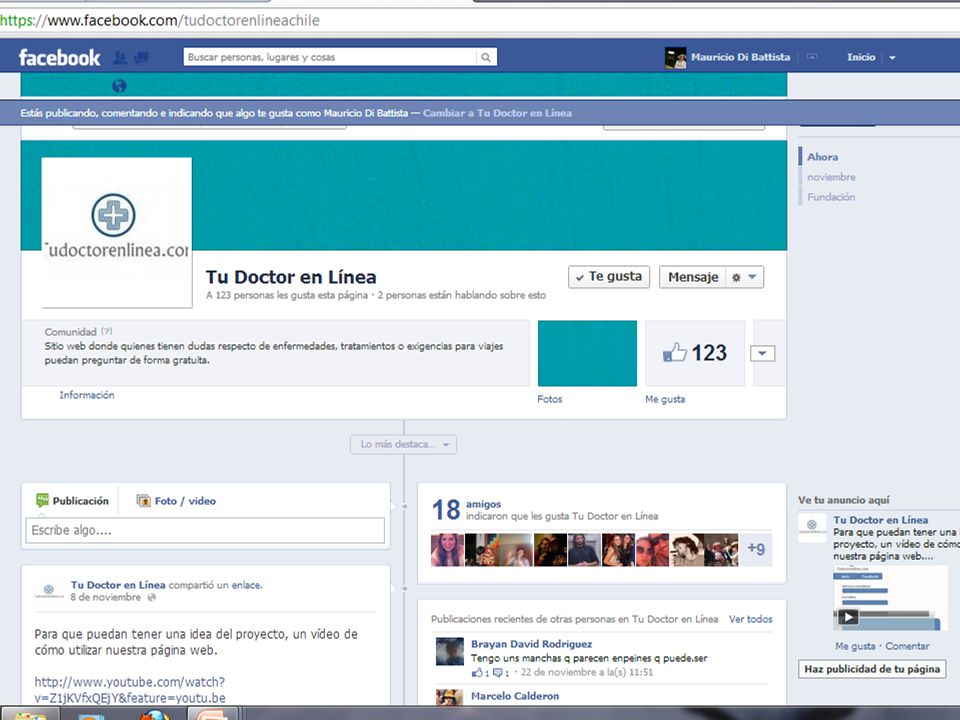The image size is (960, 720).
Task: Click the Escribe algo text box
Action: (205, 530)
